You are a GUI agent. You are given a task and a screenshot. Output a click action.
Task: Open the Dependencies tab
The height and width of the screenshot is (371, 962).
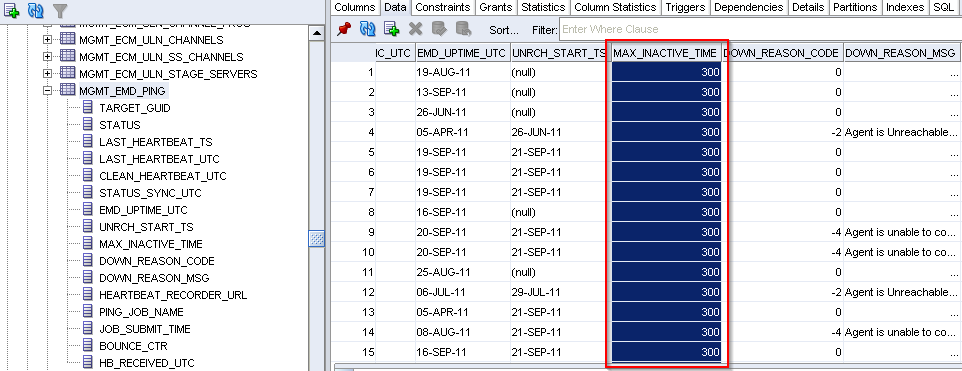(x=748, y=7)
